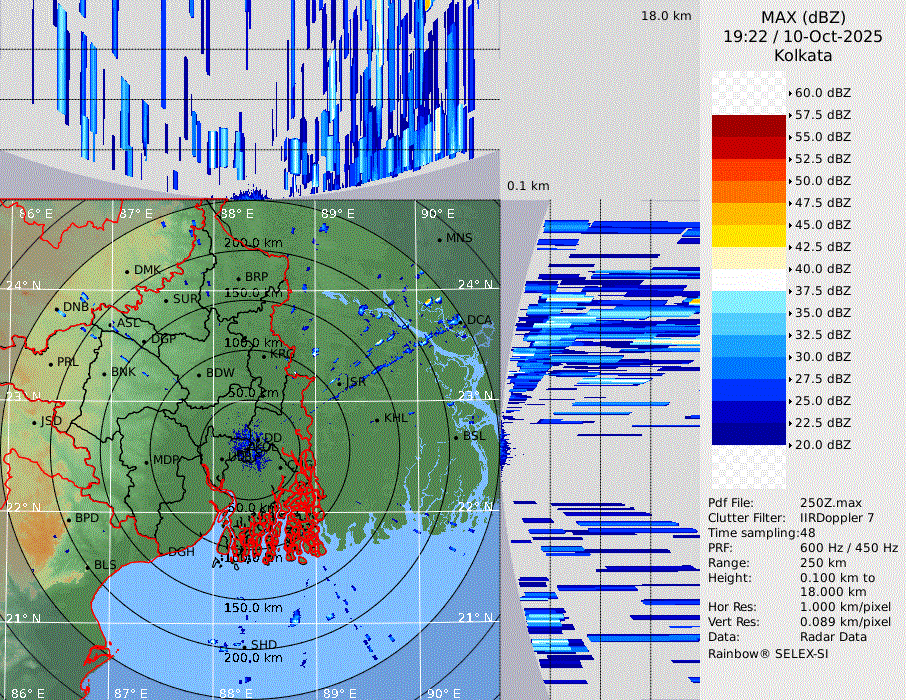The width and height of the screenshot is (906, 700).
Task: Click the KHL station dot
Action: click(377, 419)
